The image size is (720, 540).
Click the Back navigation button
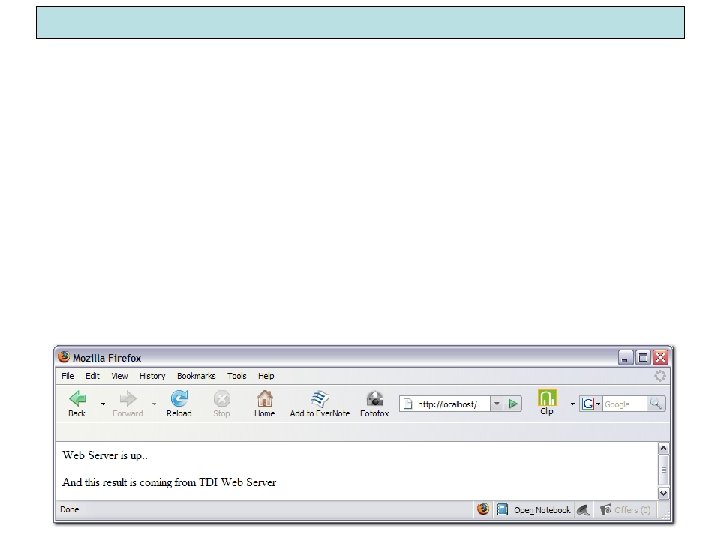77,403
